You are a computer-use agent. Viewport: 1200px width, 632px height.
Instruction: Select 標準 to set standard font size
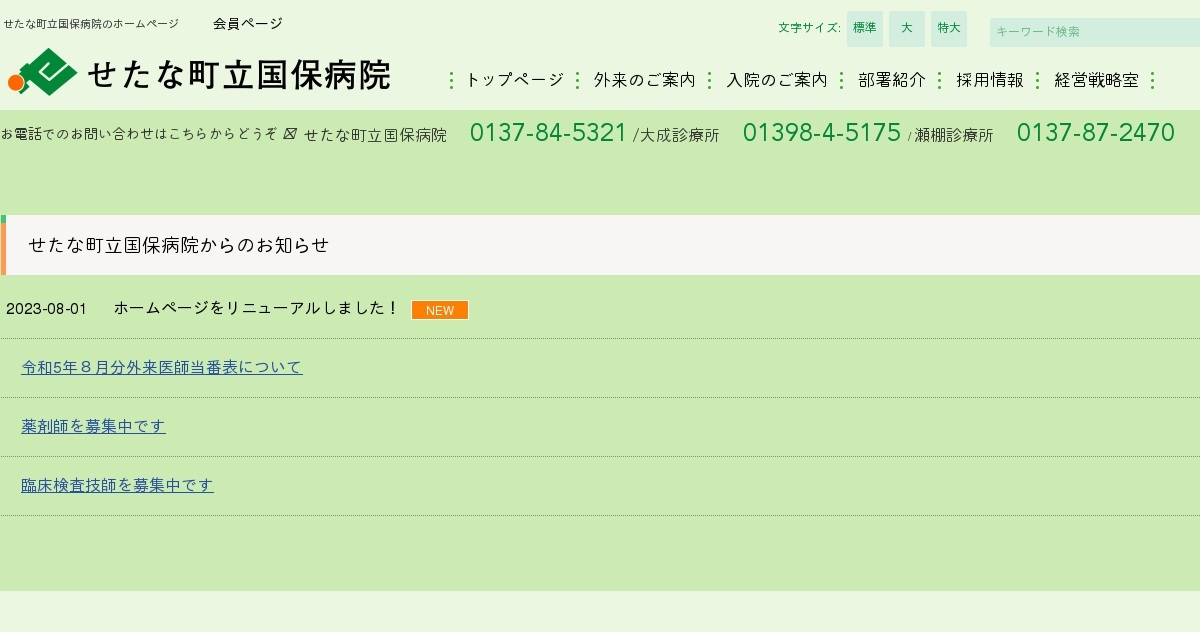[864, 28]
